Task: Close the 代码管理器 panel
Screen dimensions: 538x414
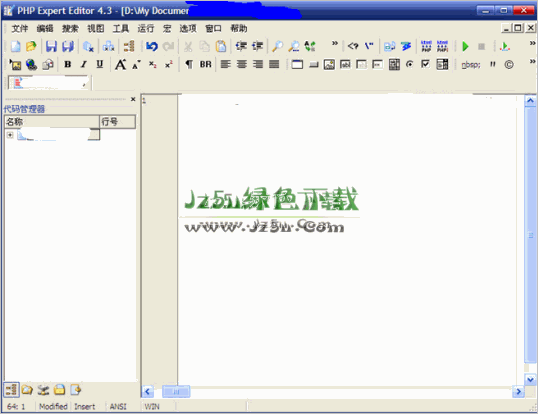Action: pyautogui.click(x=133, y=99)
